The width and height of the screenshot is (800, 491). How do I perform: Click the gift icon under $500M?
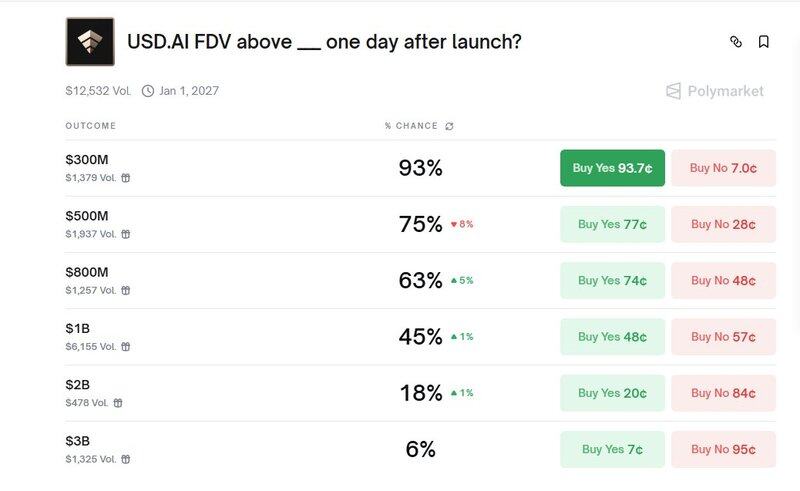coord(126,234)
